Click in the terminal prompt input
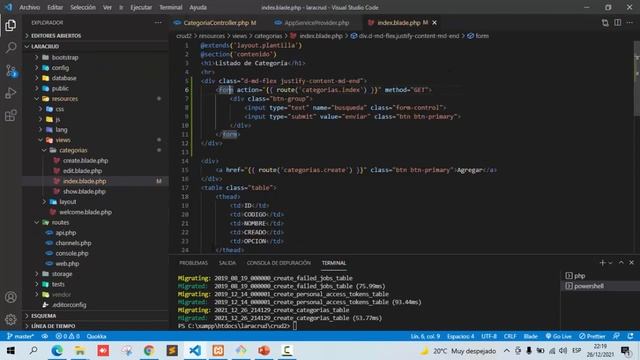640x360 pixels. tap(295, 326)
